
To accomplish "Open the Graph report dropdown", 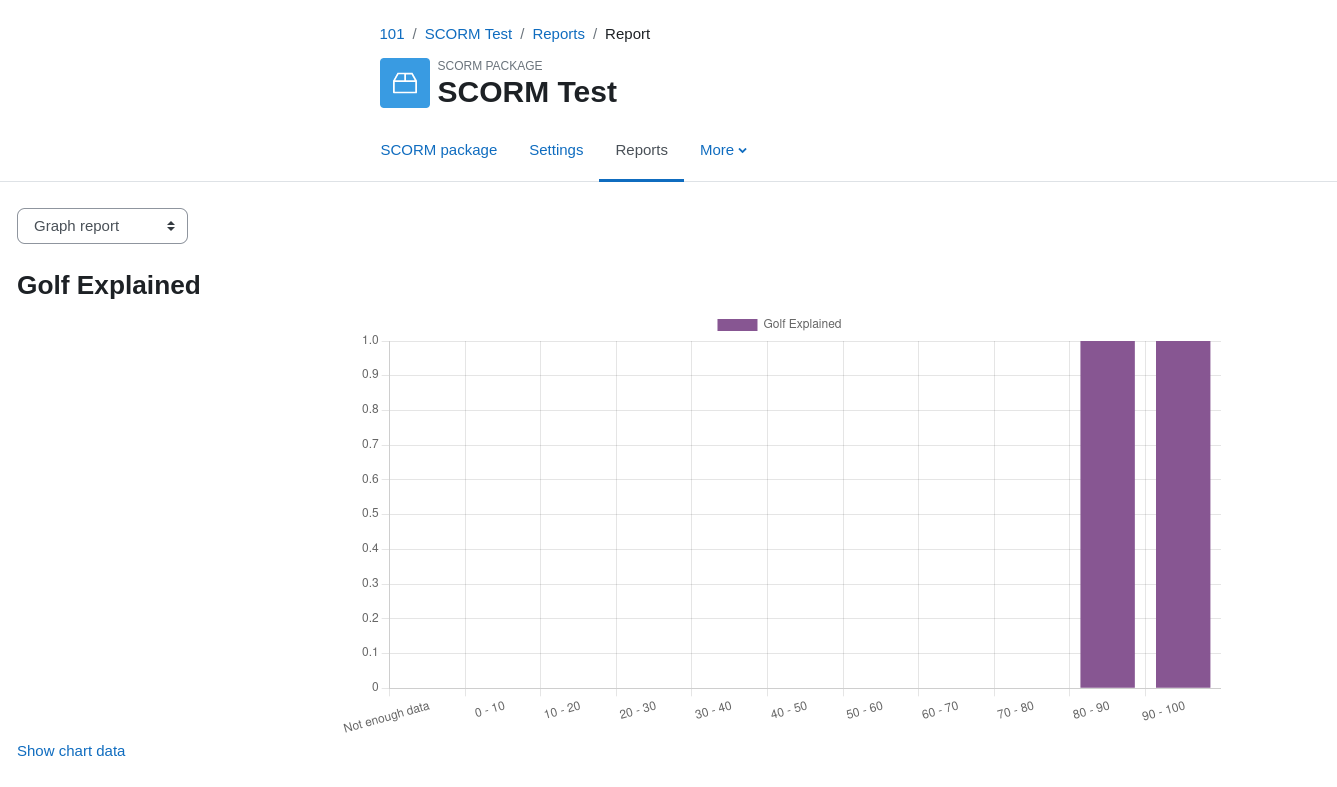I will [x=102, y=226].
